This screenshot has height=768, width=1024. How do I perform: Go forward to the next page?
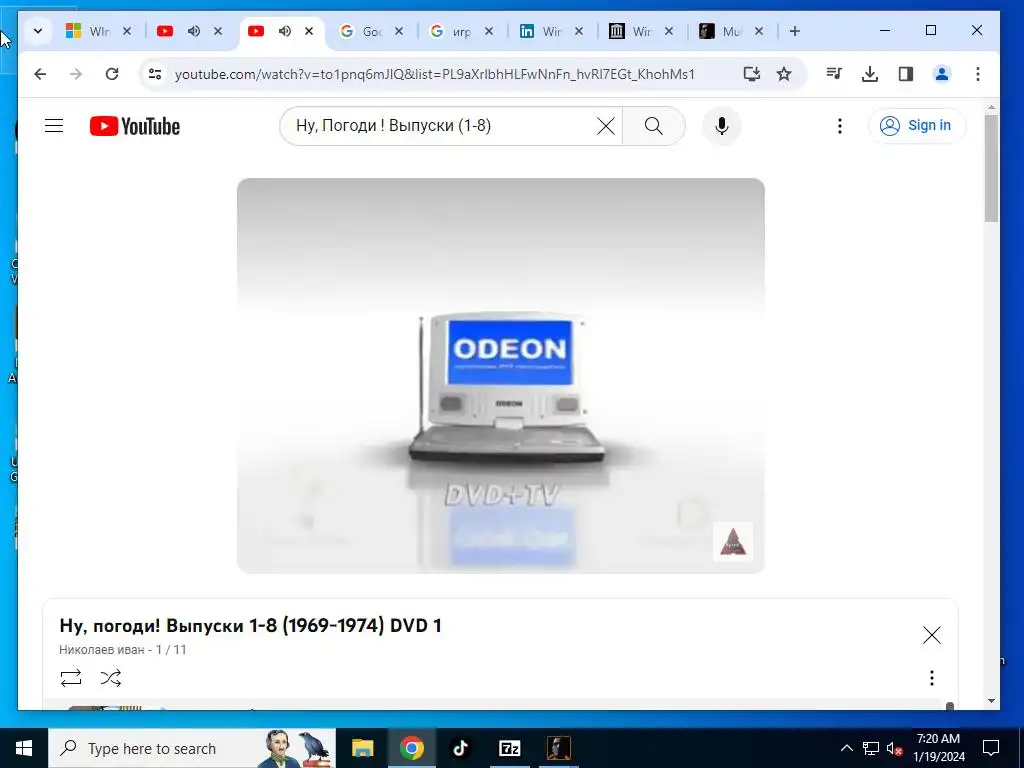click(76, 74)
